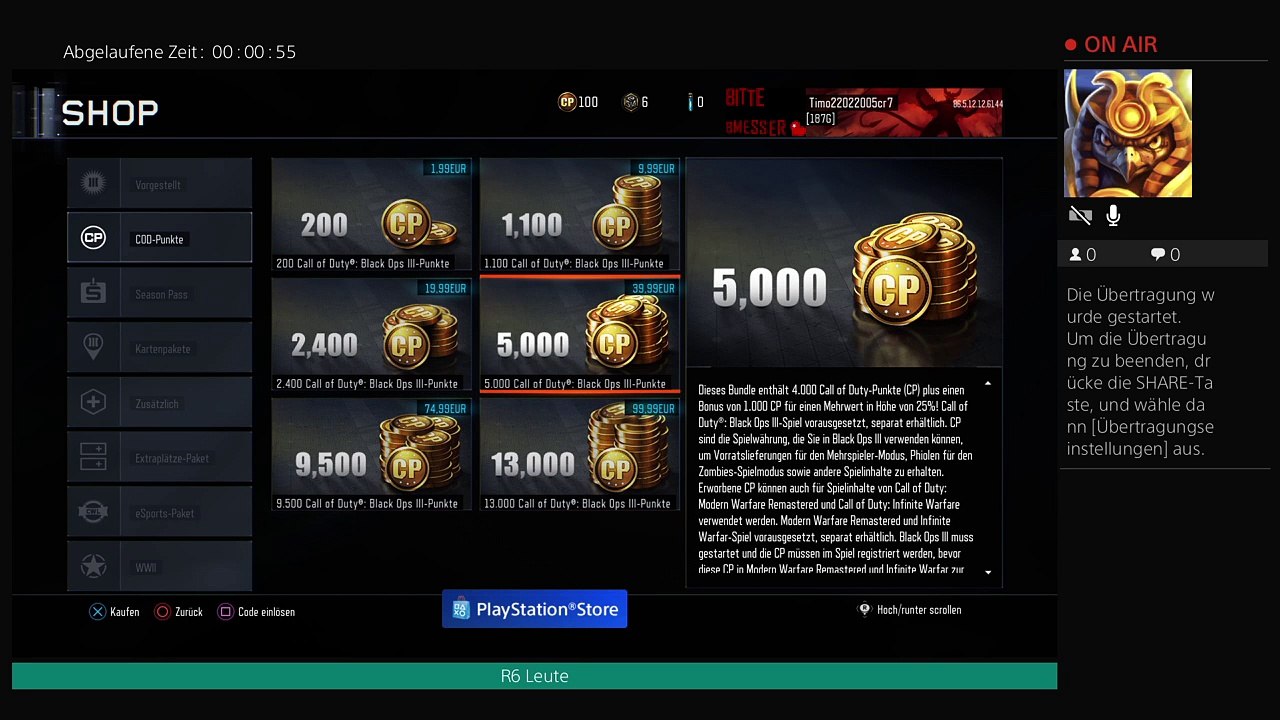Click the streamer avatar thumbnail

[x=1128, y=133]
